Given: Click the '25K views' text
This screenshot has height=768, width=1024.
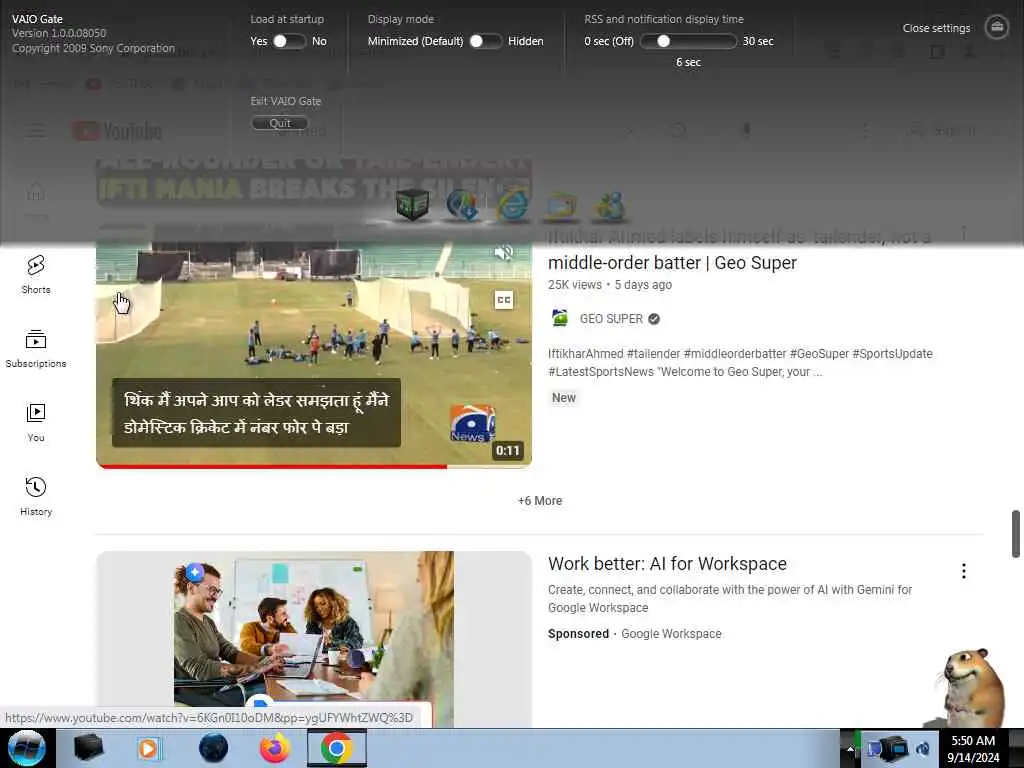Looking at the screenshot, I should tap(575, 285).
